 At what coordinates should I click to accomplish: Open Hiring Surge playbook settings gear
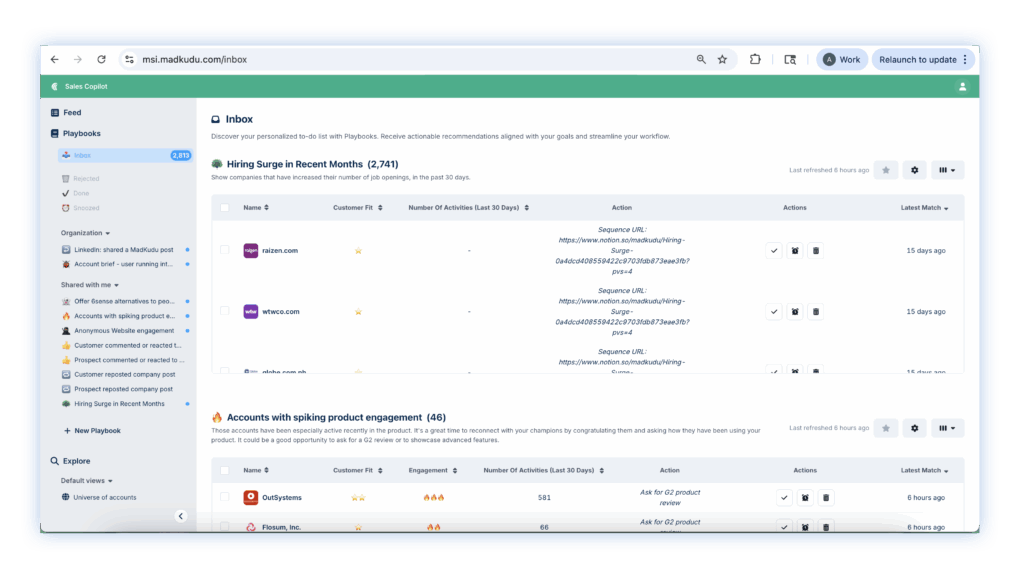(x=914, y=170)
